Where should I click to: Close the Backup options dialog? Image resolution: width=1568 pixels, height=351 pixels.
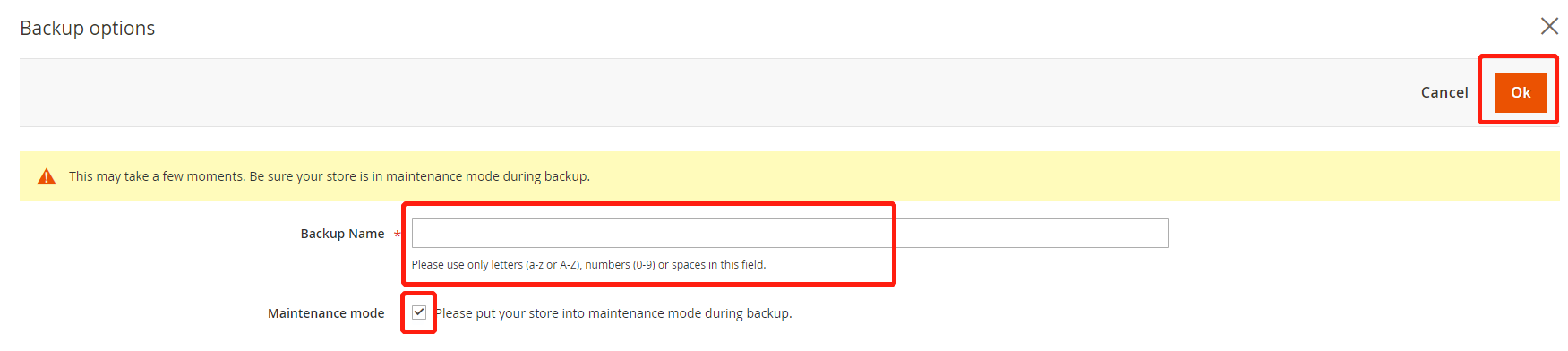(x=1549, y=26)
